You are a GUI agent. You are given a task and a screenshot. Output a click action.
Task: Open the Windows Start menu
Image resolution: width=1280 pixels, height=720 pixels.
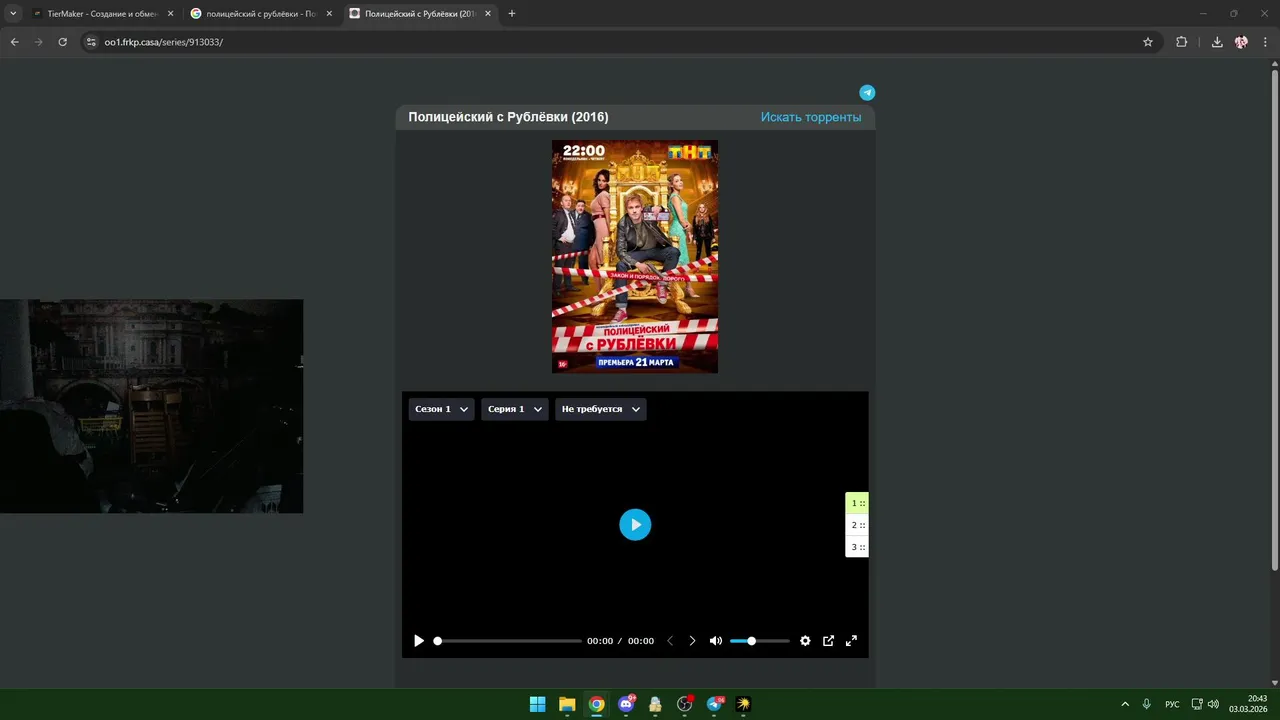point(537,704)
